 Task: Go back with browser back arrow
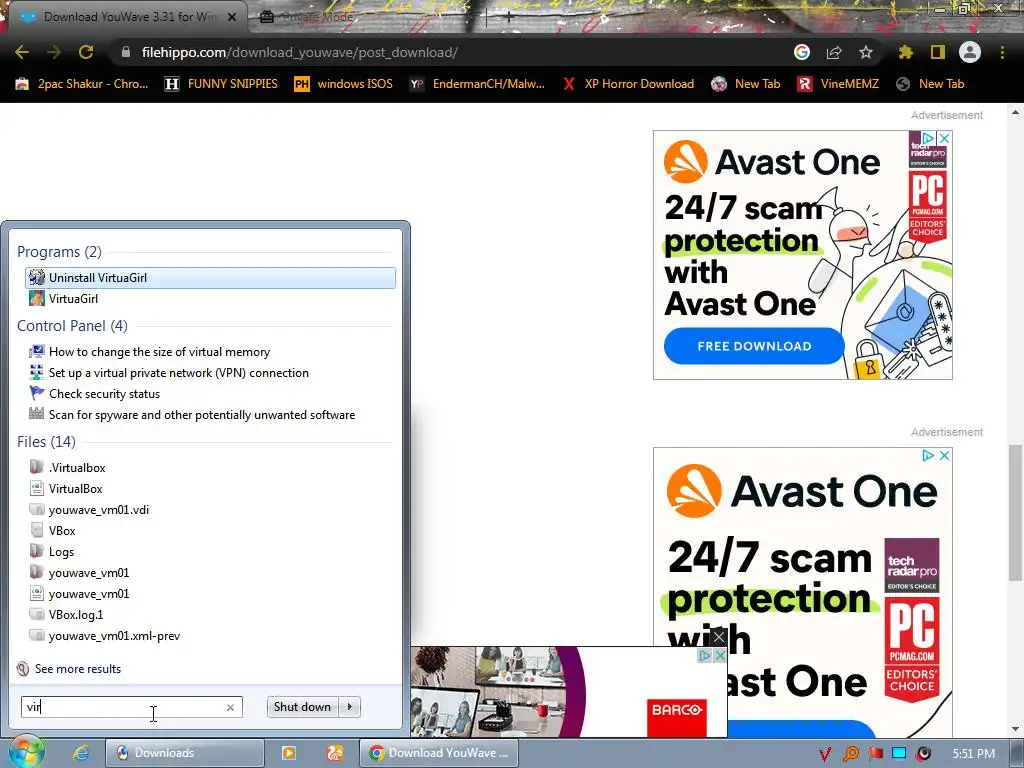pos(22,52)
